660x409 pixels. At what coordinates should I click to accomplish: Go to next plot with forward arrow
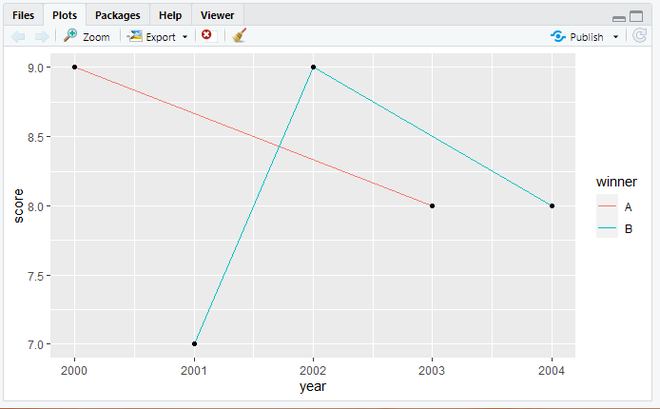pyautogui.click(x=42, y=37)
